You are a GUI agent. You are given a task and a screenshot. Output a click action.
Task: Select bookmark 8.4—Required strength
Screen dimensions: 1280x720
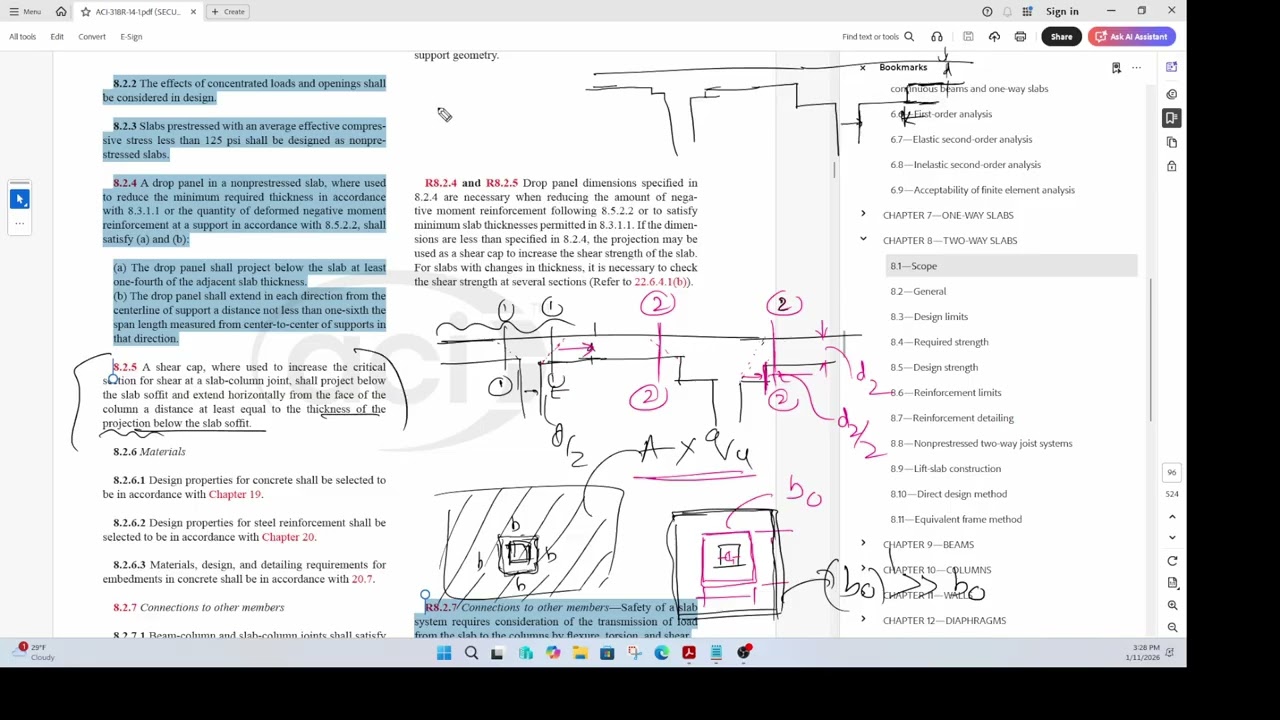pos(939,342)
